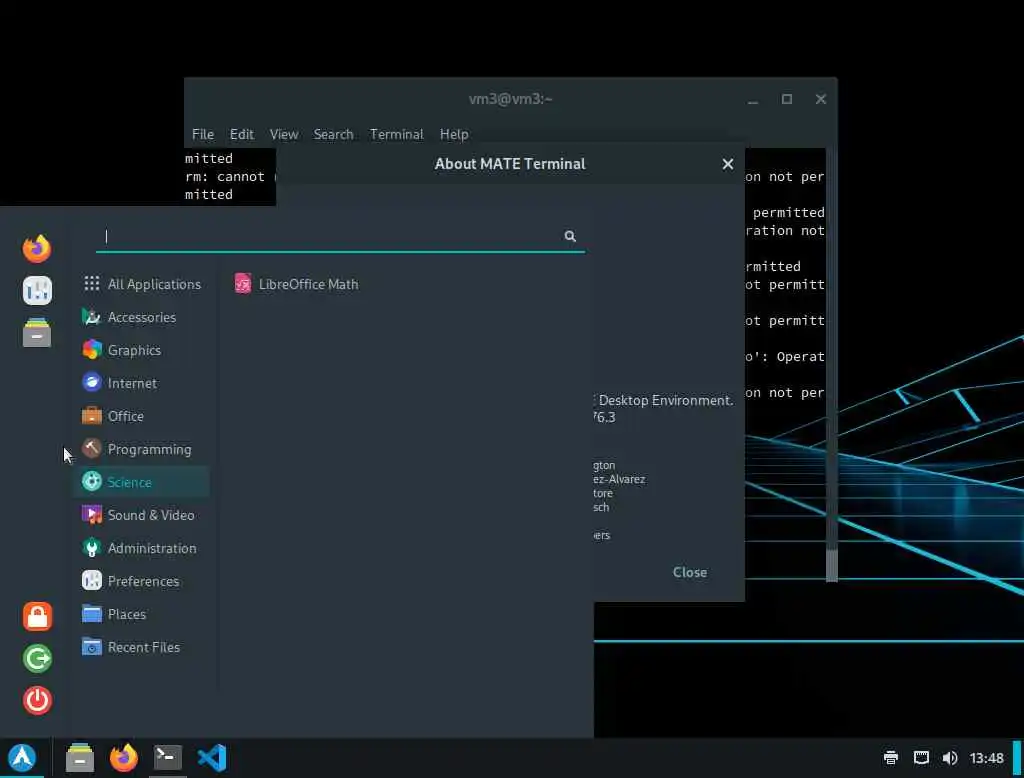Viewport: 1024px width, 778px height.
Task: Click the green Log Out icon
Action: pyautogui.click(x=37, y=658)
